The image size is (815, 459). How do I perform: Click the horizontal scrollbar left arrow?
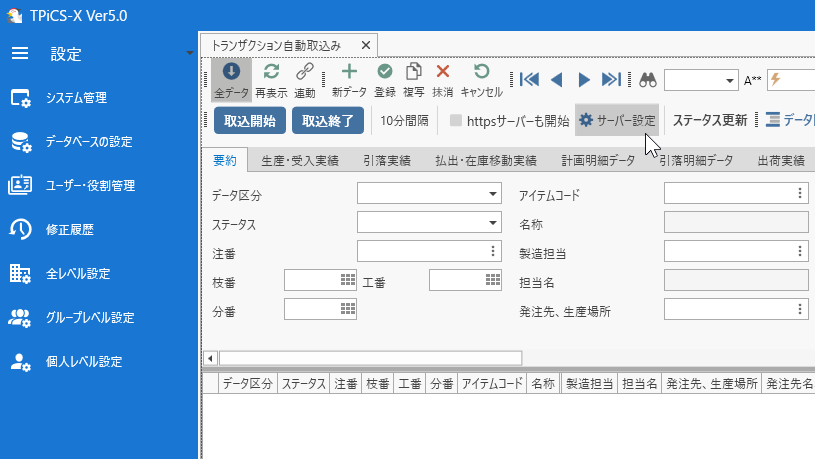pos(210,358)
